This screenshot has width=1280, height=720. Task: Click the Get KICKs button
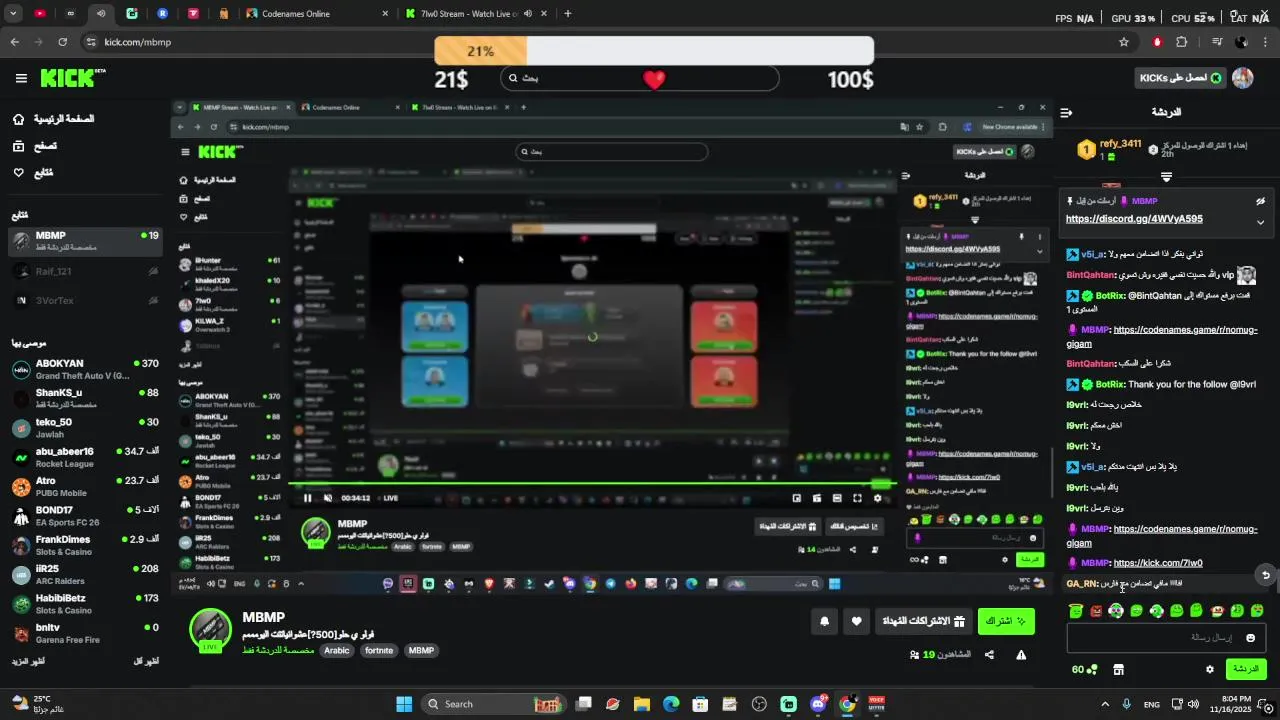[x=1180, y=78]
